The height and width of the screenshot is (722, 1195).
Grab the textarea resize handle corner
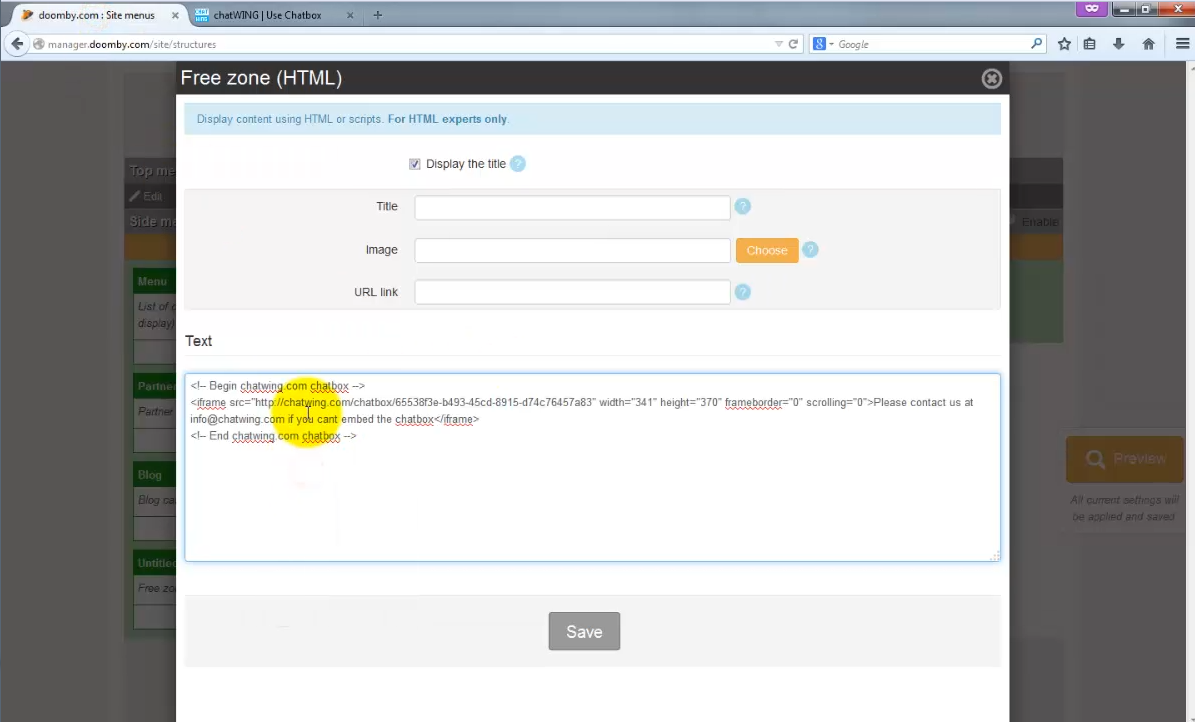coord(994,557)
